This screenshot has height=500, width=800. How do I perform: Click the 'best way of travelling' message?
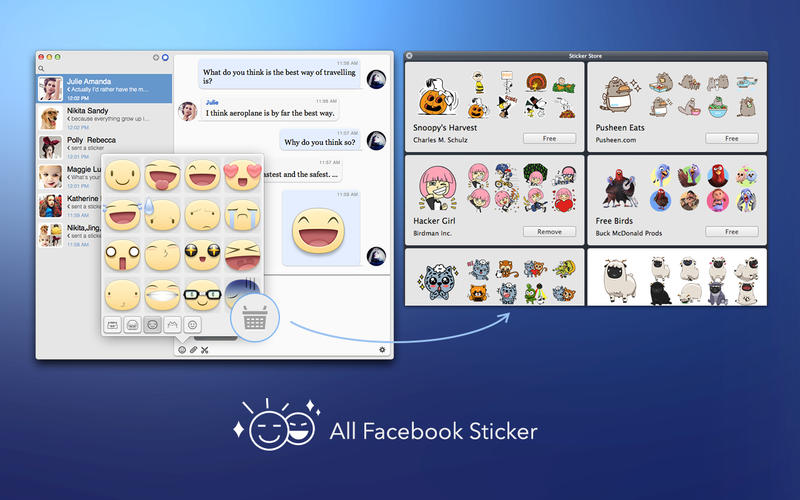[279, 74]
